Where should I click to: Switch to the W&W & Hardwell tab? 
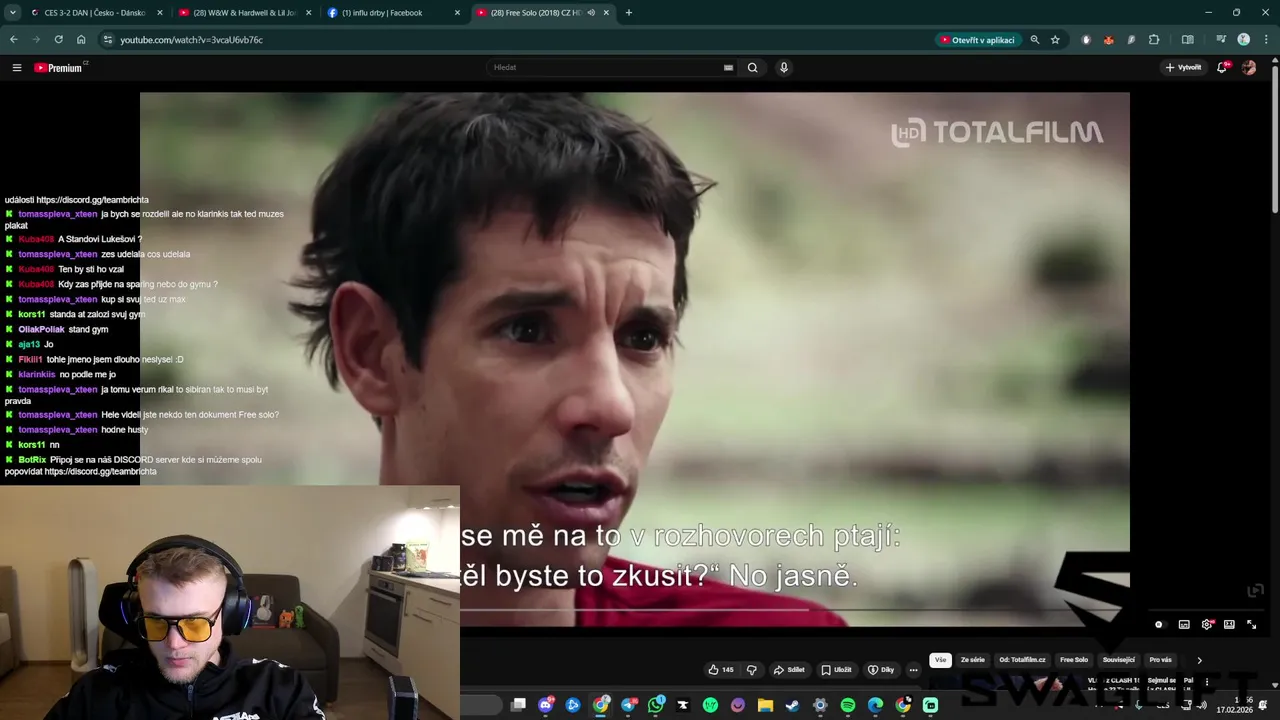[244, 13]
